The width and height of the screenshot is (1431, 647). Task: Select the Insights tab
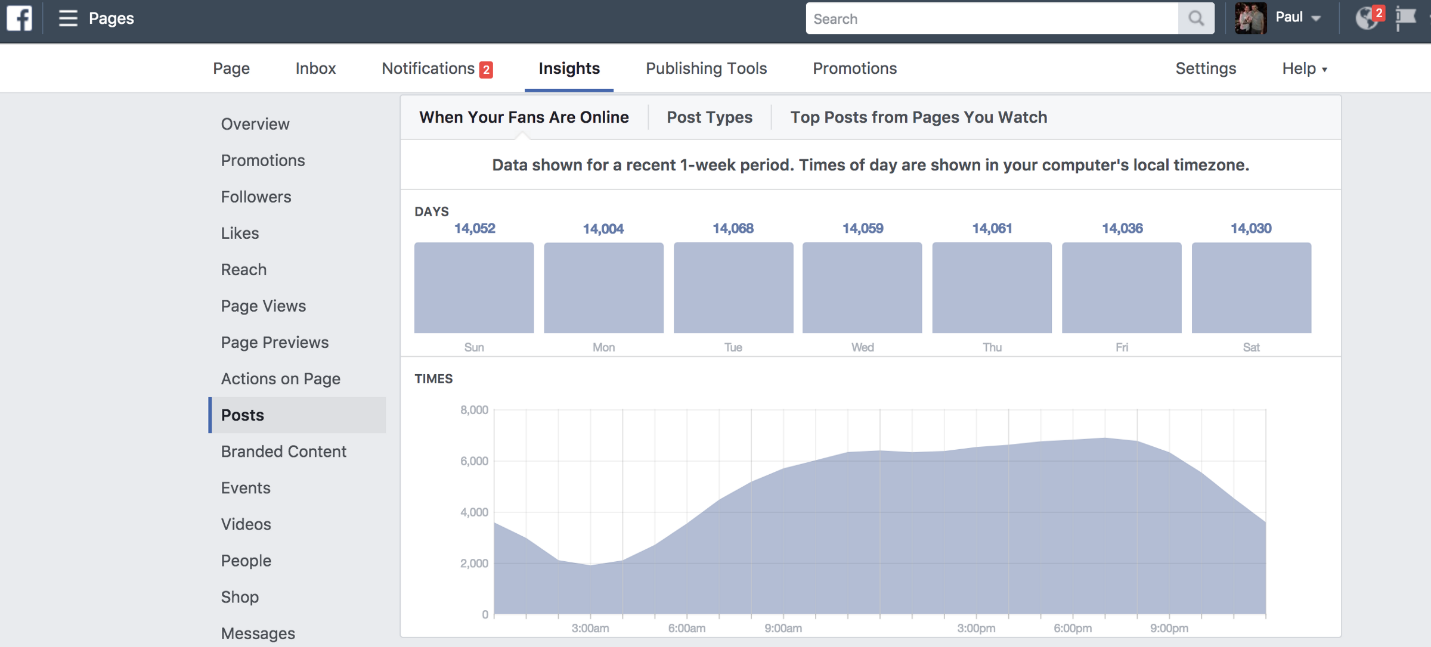(x=569, y=68)
